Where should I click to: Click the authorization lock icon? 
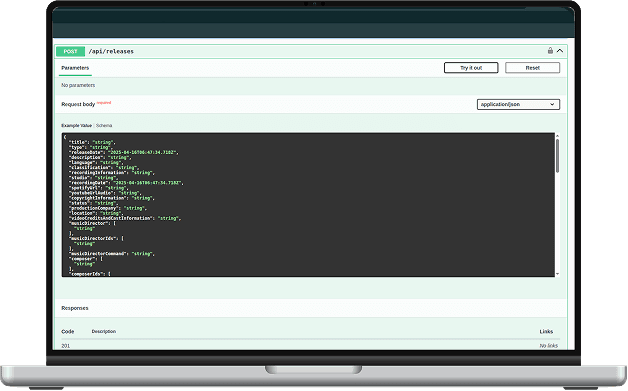point(550,50)
